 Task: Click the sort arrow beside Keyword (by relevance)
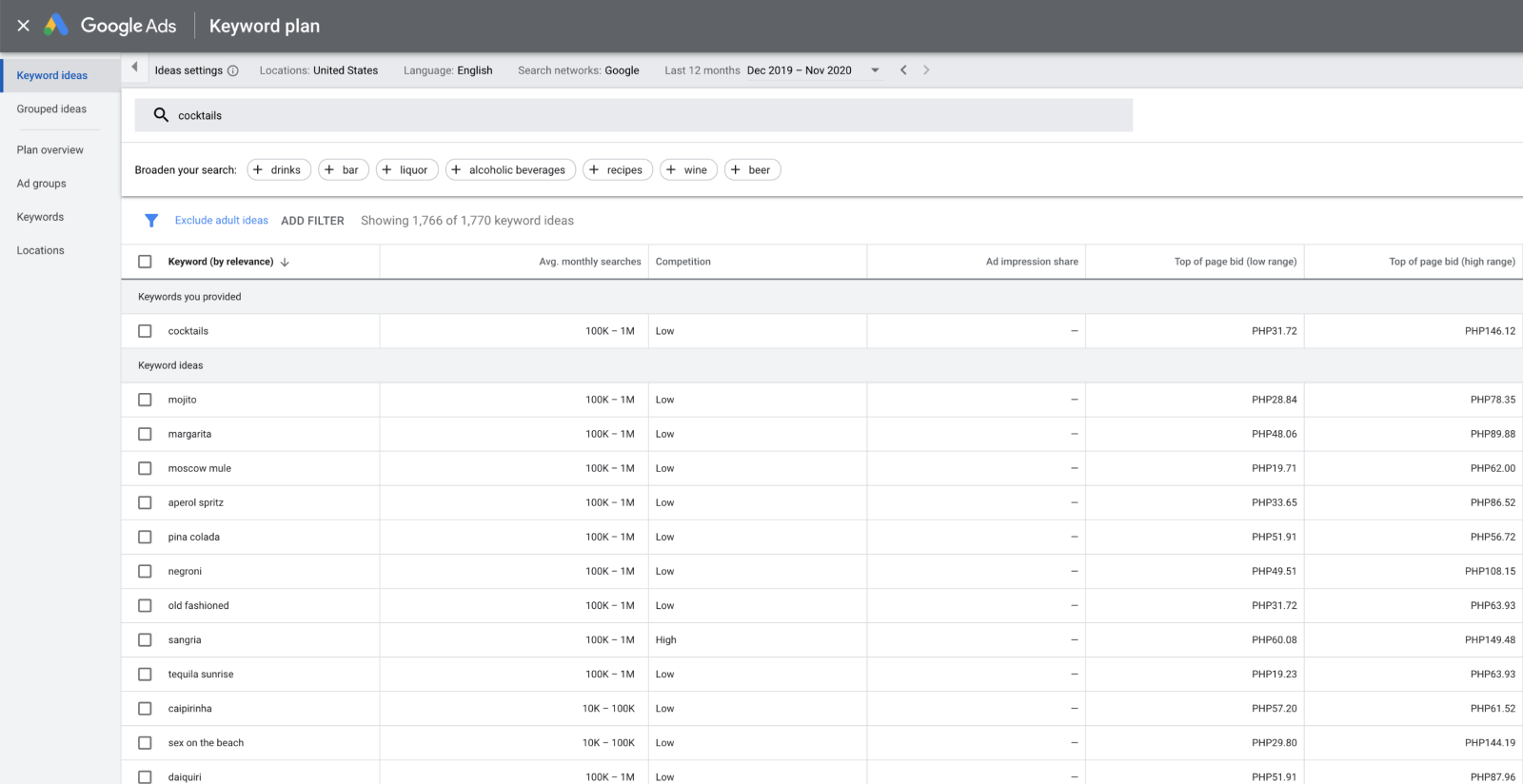tap(285, 262)
